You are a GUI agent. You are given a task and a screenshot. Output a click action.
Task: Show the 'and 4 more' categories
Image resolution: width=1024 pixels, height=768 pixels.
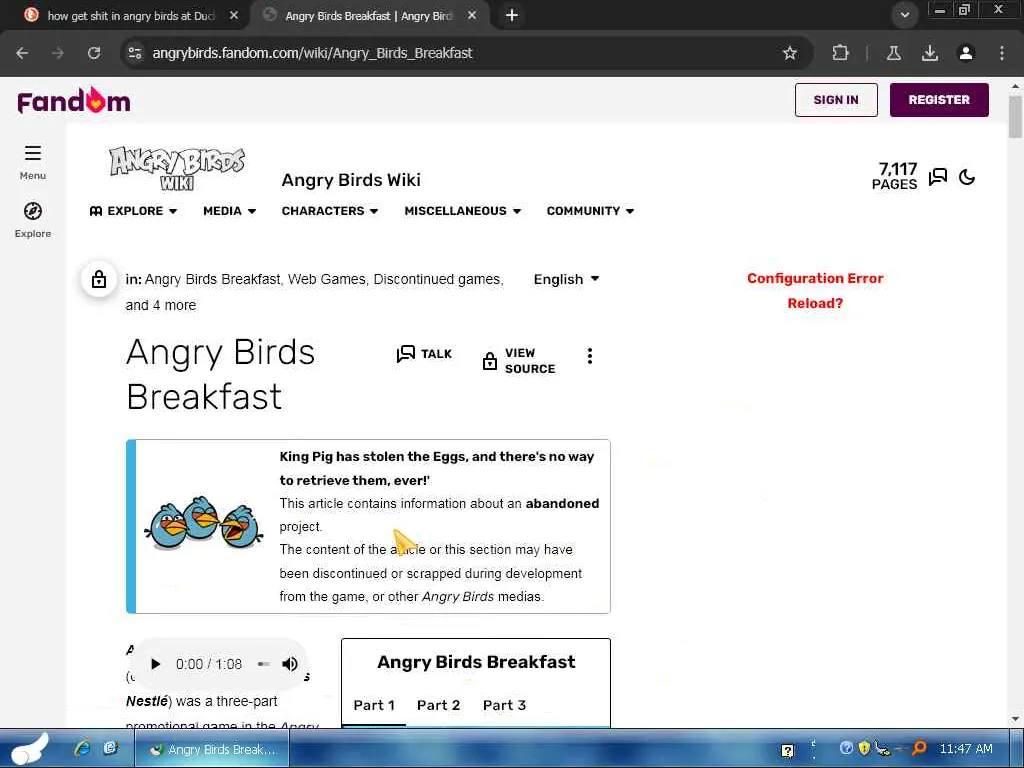(161, 305)
